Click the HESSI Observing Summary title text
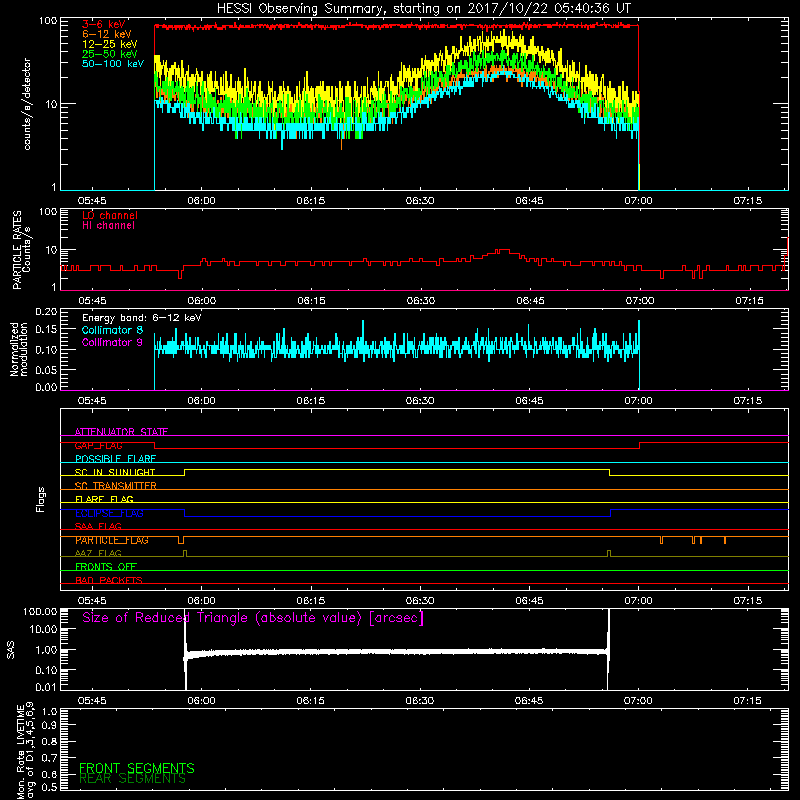800x800 pixels. 424,9
